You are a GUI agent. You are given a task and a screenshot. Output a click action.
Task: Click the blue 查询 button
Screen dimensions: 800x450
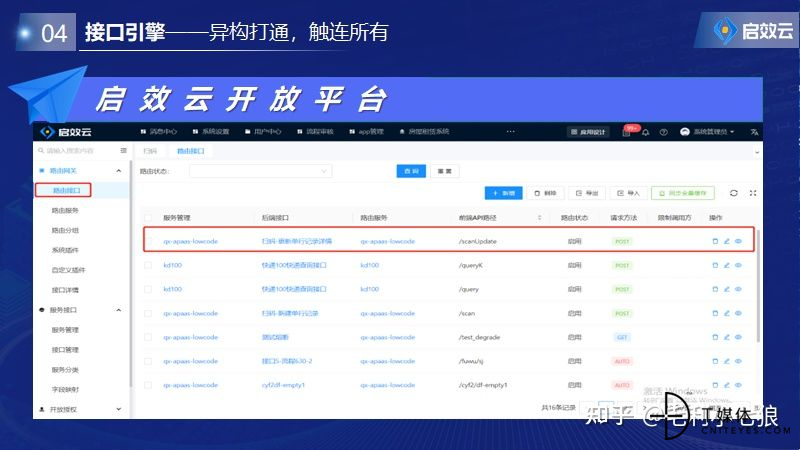point(411,171)
